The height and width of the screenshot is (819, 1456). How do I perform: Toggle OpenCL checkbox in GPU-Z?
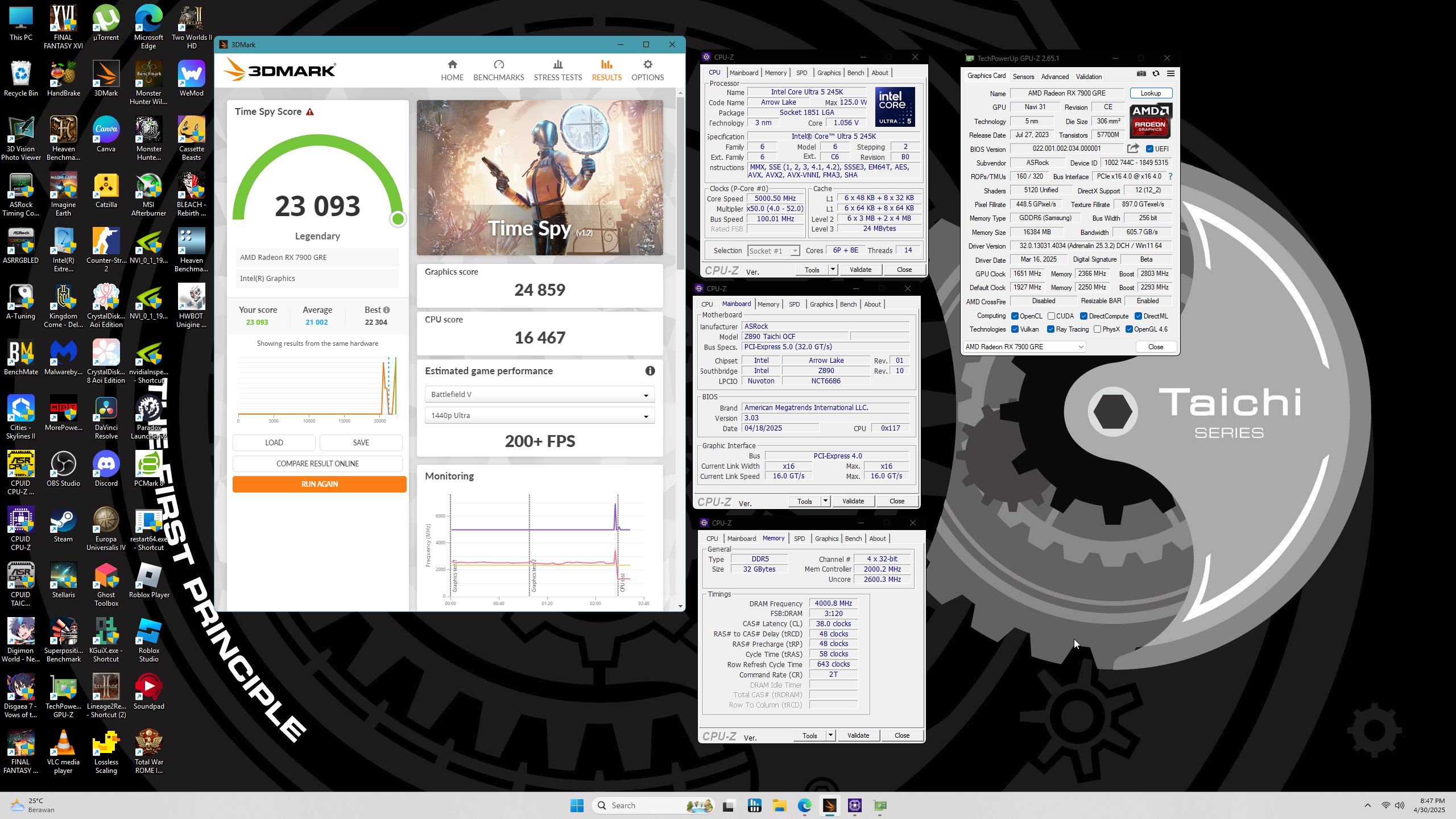[1015, 316]
